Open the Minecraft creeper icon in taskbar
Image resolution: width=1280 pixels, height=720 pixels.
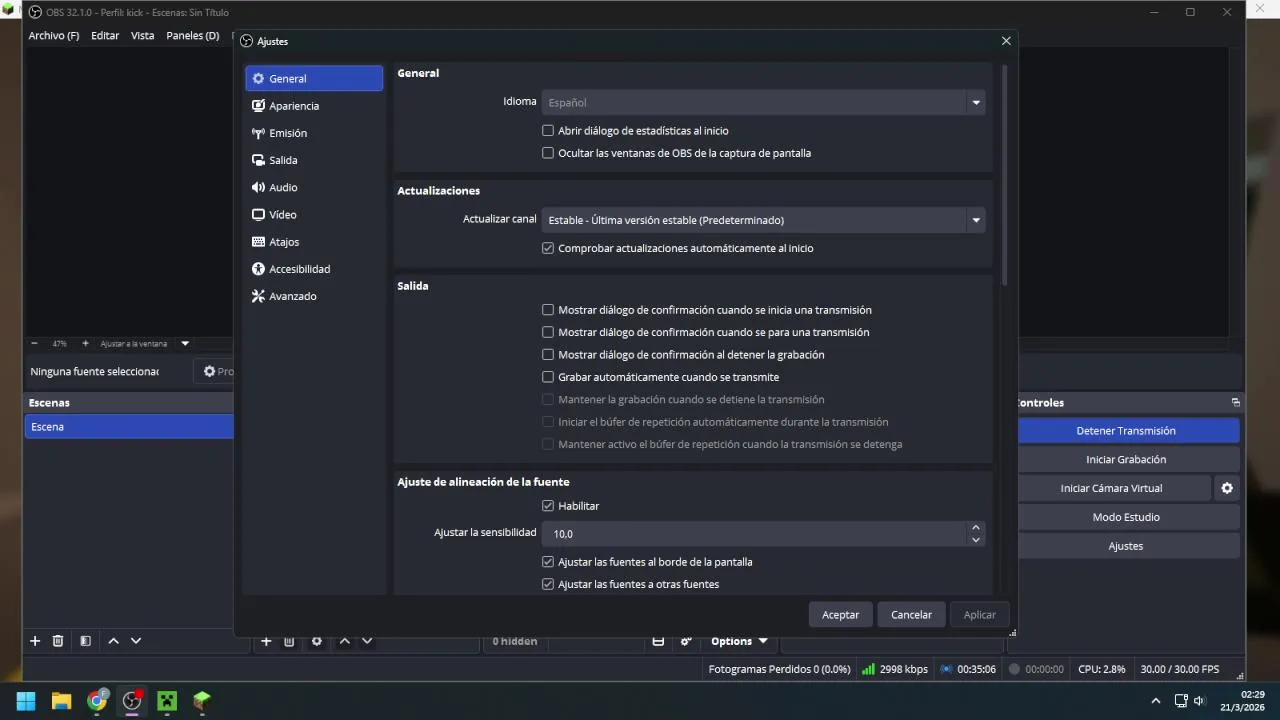pyautogui.click(x=167, y=700)
